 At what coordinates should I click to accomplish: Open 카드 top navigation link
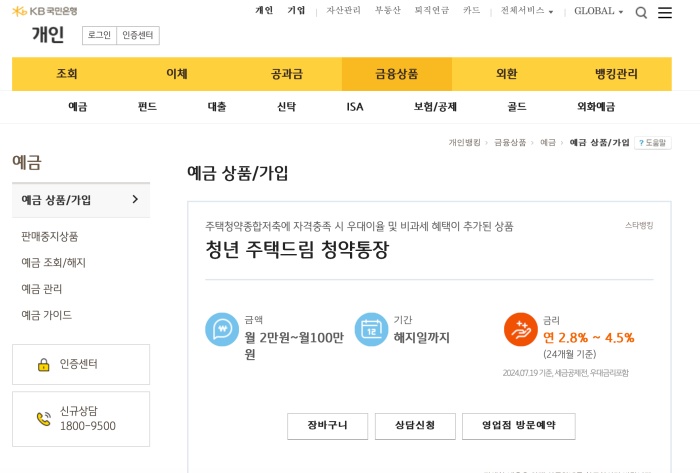pyautogui.click(x=471, y=10)
